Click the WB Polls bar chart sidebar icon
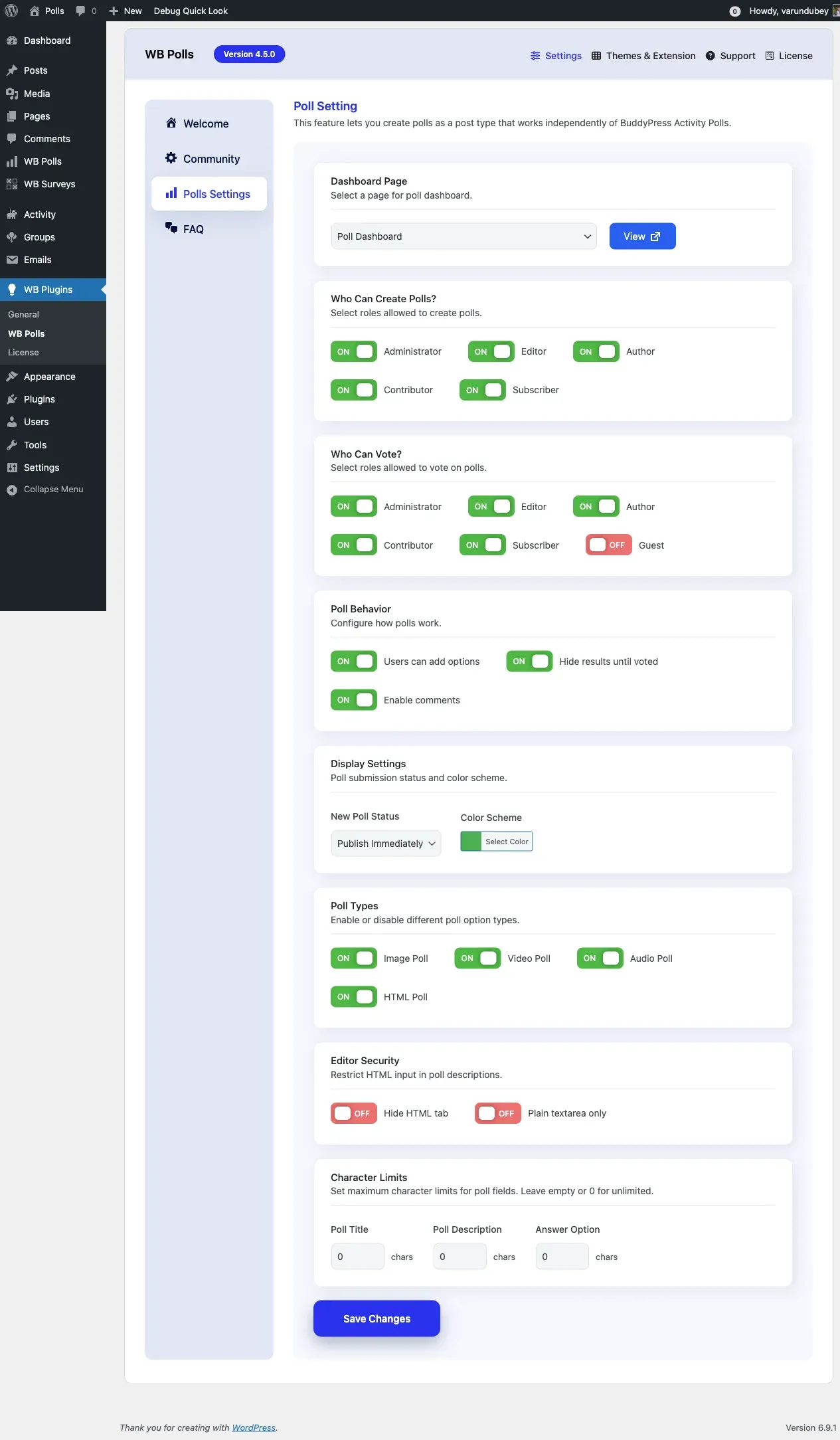This screenshot has height=1440, width=840. click(x=12, y=161)
